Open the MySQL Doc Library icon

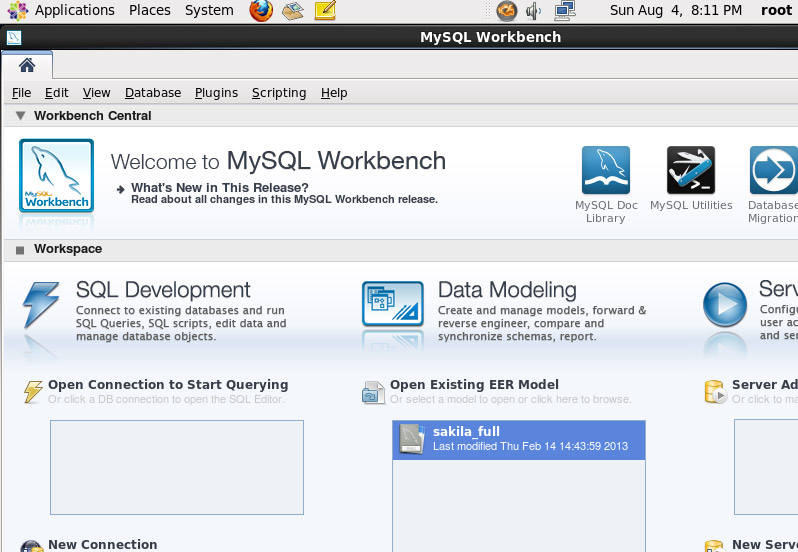606,170
